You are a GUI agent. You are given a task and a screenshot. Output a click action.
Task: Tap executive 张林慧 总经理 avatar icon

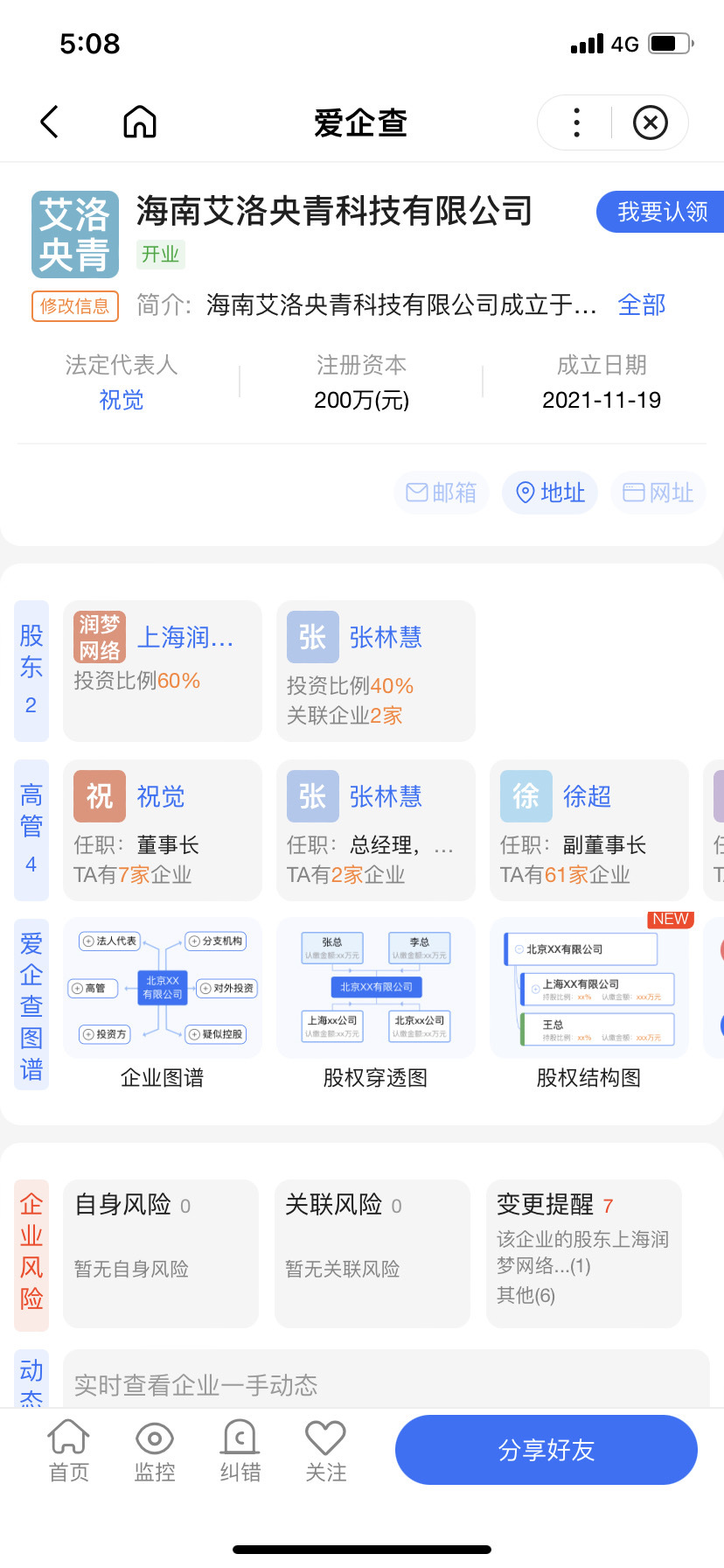(313, 796)
